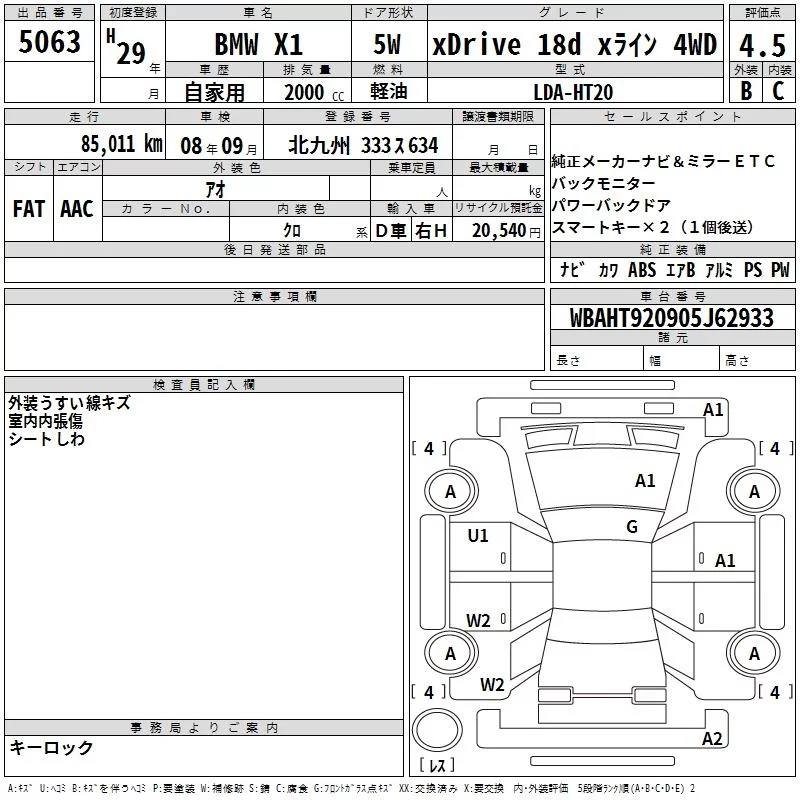Click the A1 mark on the hood
Viewport: 800px width, 800px height.
[x=645, y=481]
